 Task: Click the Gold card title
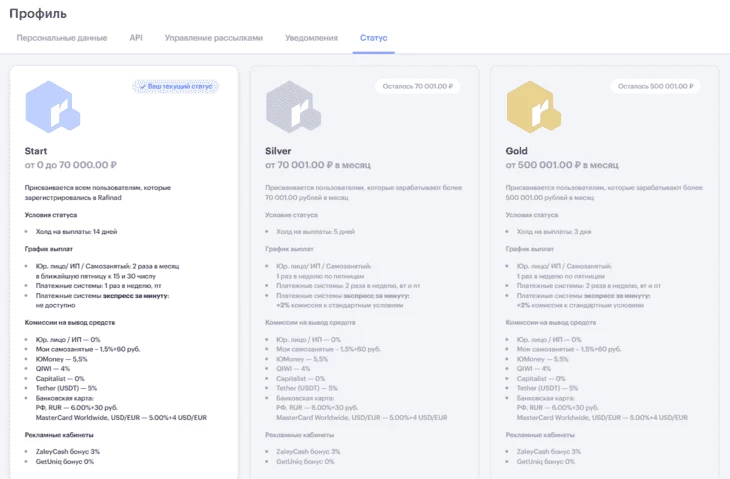tap(516, 151)
